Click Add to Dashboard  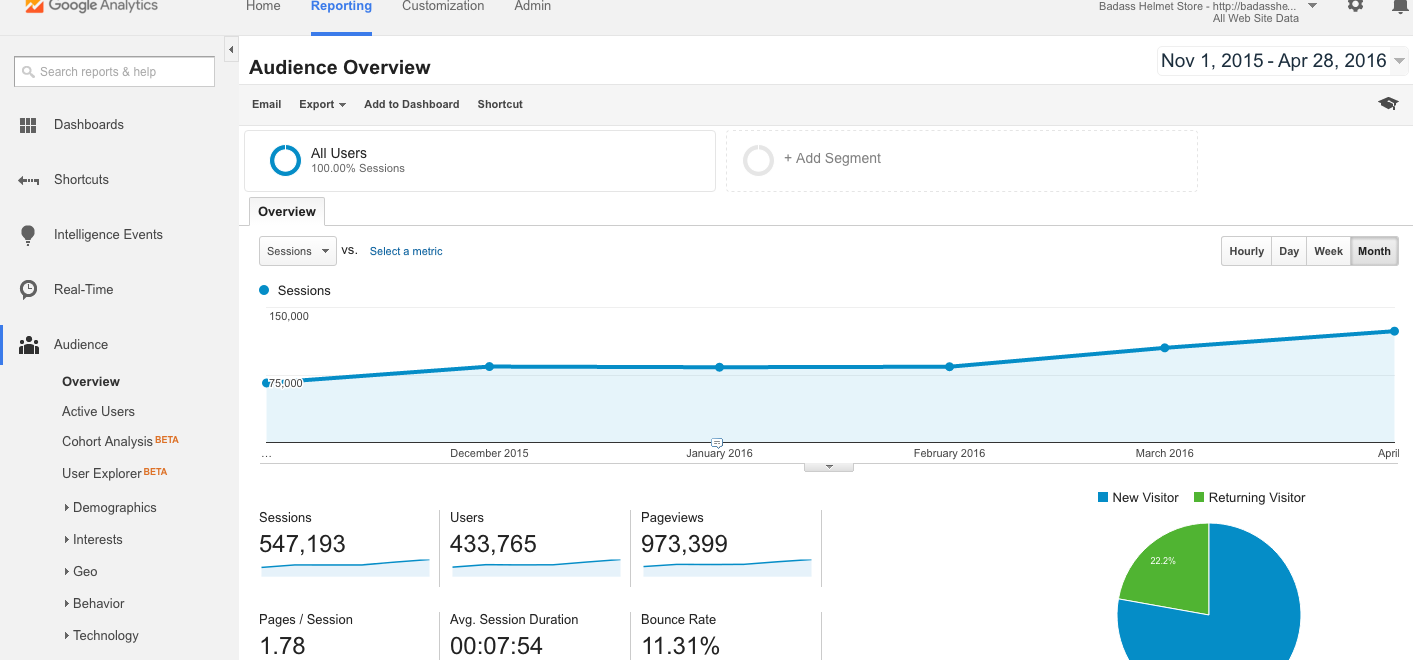click(412, 104)
